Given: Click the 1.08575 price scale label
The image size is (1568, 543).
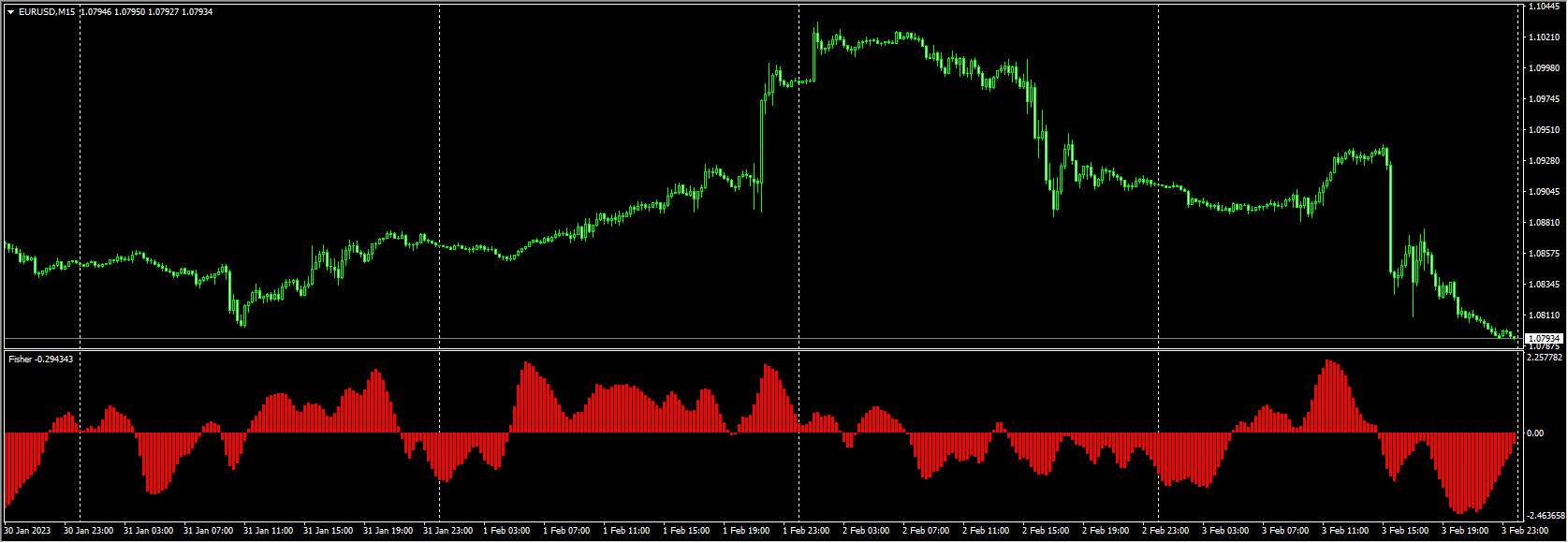Looking at the screenshot, I should click(x=1544, y=254).
